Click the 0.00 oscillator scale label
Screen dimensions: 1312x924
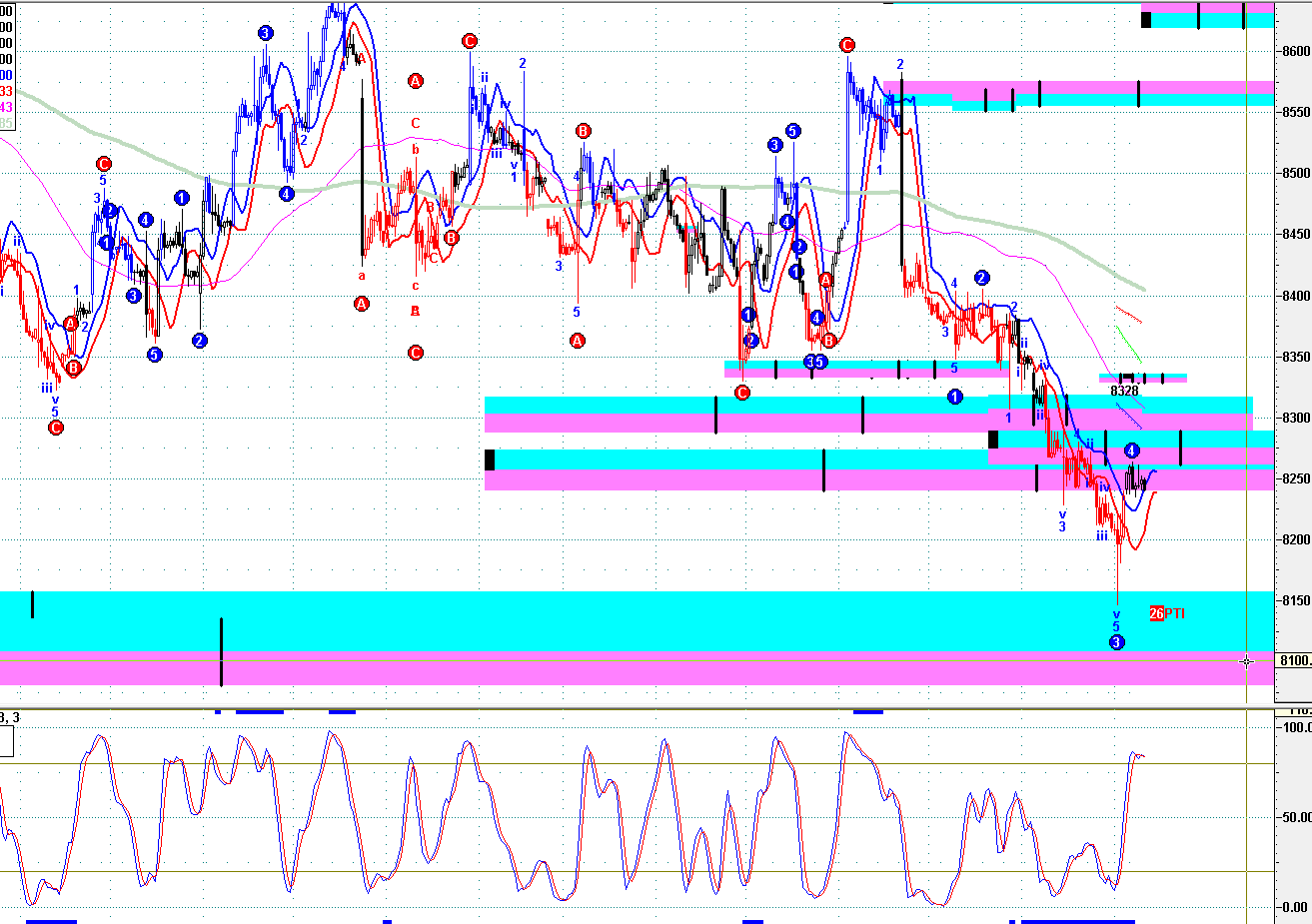tap(1295, 908)
